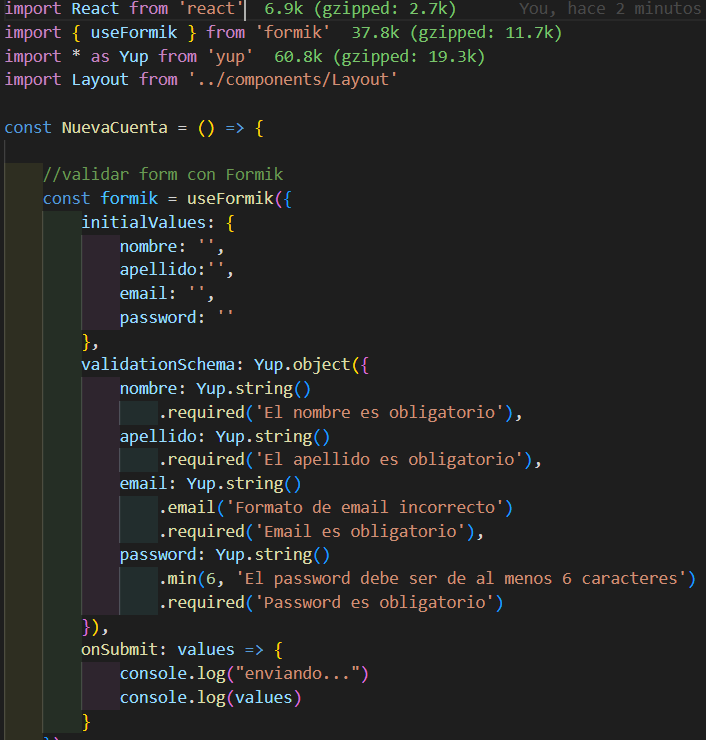Screen dimensions: 706x740
Task: Click 'formik' module string in import
Action: coord(293,33)
